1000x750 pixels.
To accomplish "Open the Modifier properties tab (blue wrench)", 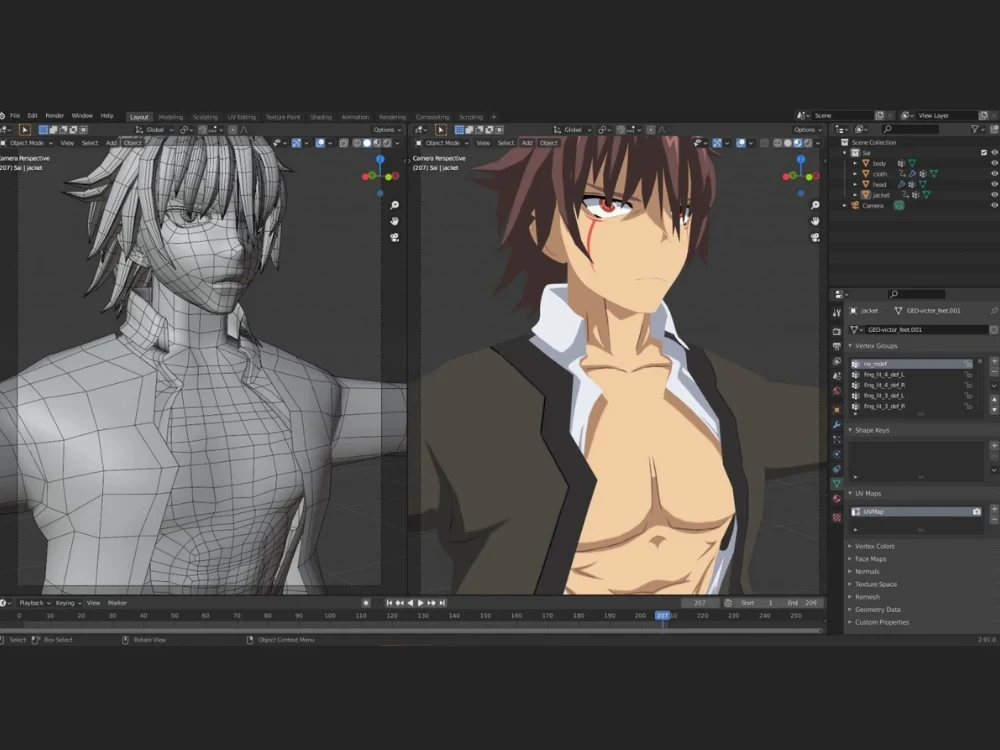I will (837, 425).
